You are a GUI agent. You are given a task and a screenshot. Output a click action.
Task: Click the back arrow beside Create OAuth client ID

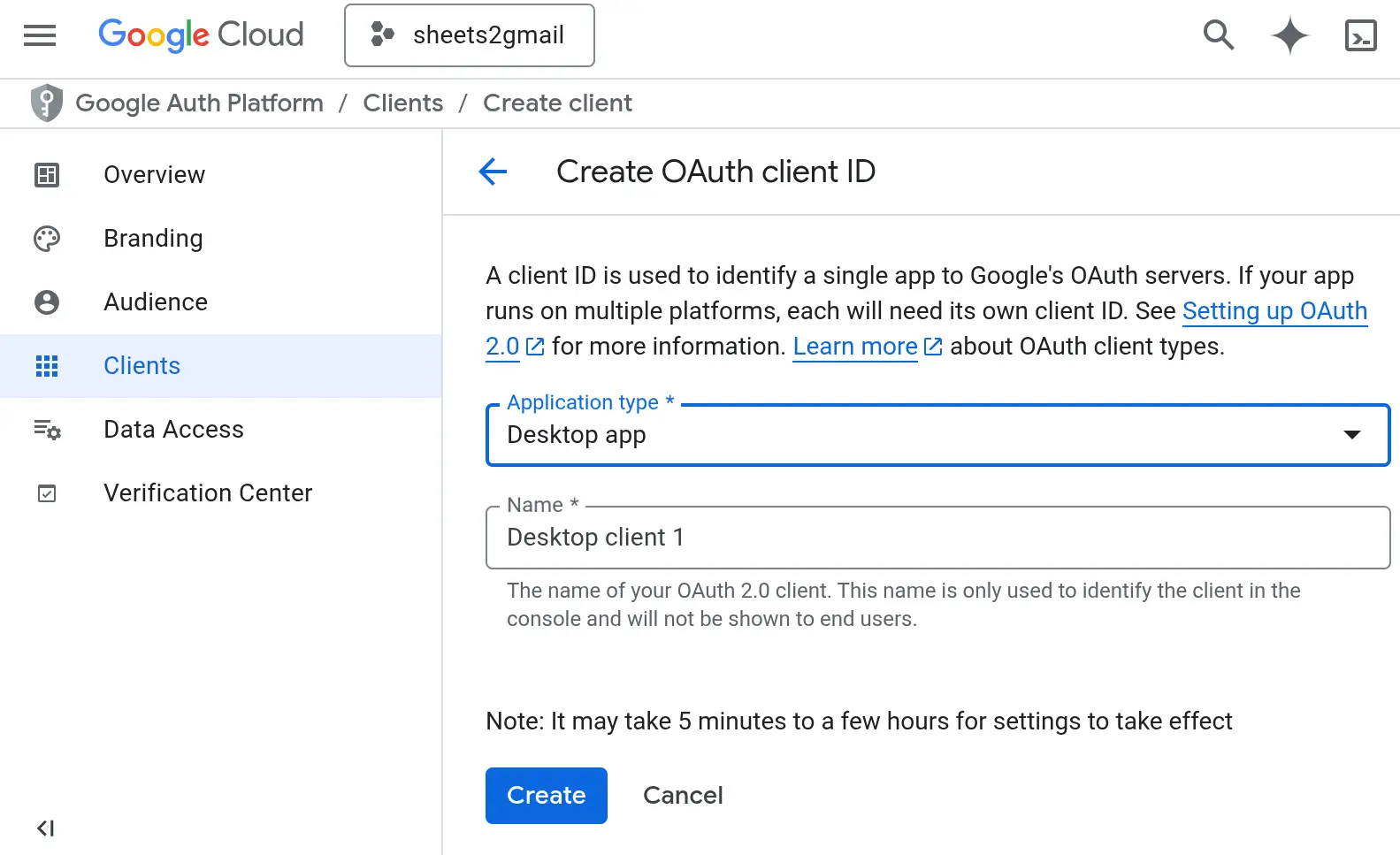pyautogui.click(x=493, y=172)
